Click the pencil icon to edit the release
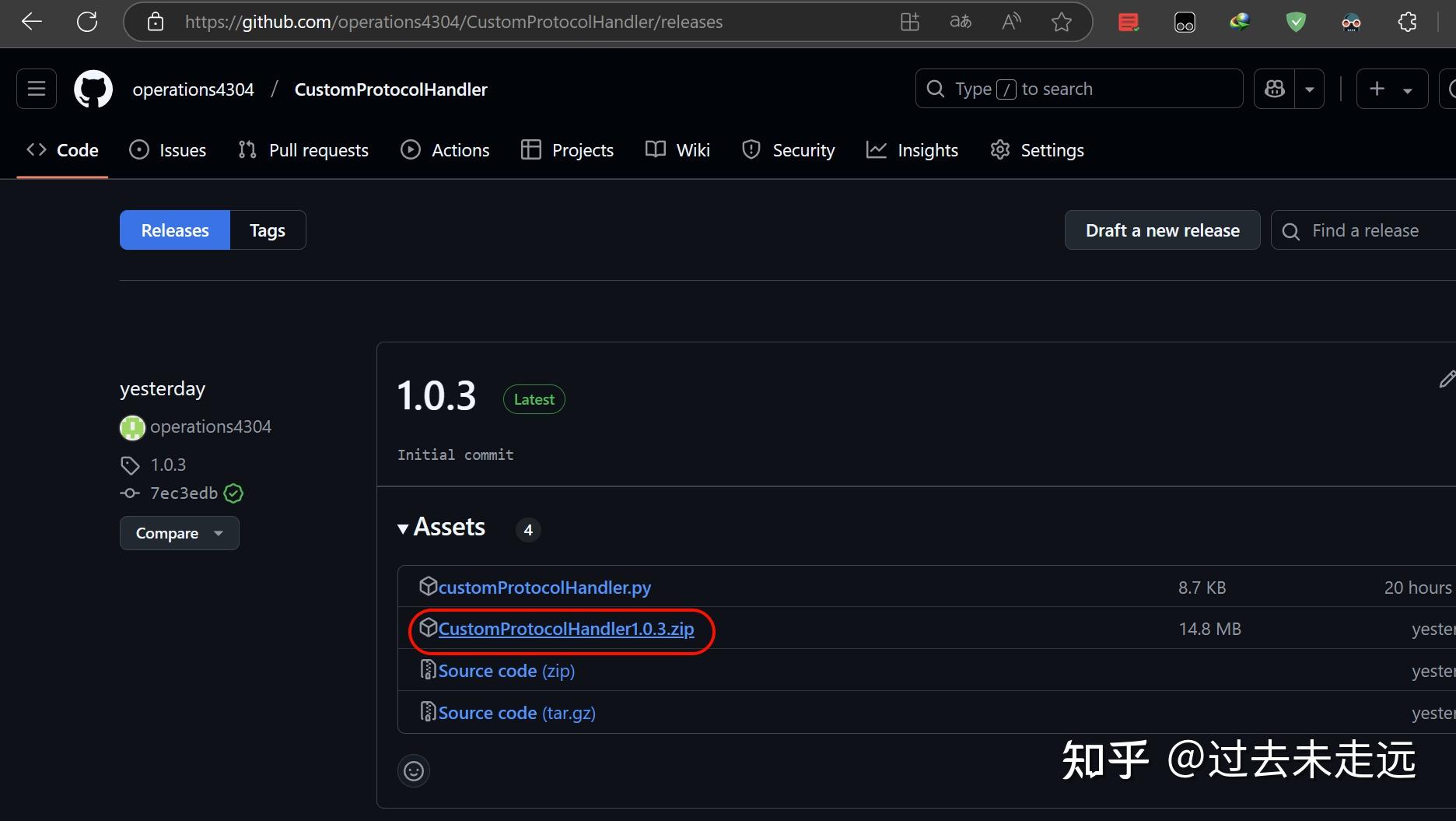 pyautogui.click(x=1447, y=379)
